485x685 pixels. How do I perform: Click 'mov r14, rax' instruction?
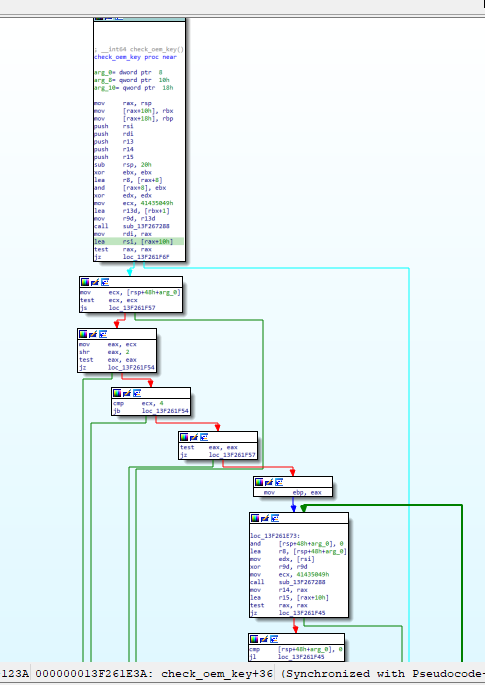[x=278, y=590]
